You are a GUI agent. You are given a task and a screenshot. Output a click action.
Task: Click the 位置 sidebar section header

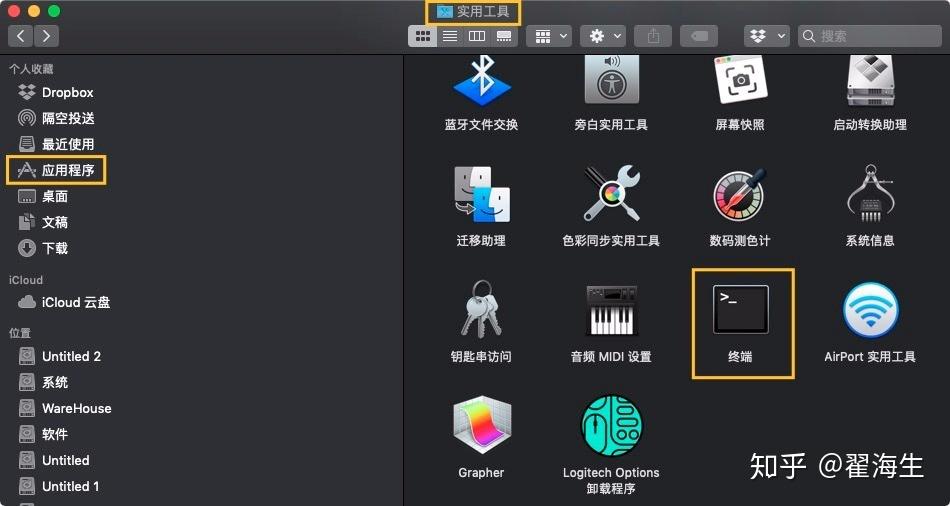coord(19,333)
